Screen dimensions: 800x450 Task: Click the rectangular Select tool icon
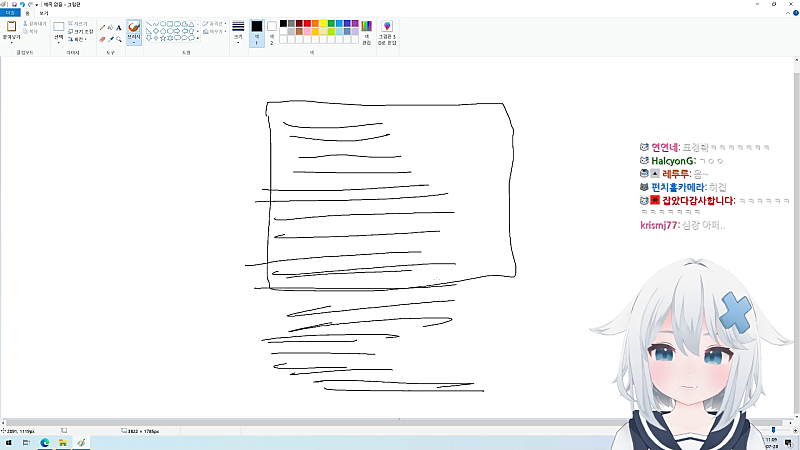tap(59, 27)
